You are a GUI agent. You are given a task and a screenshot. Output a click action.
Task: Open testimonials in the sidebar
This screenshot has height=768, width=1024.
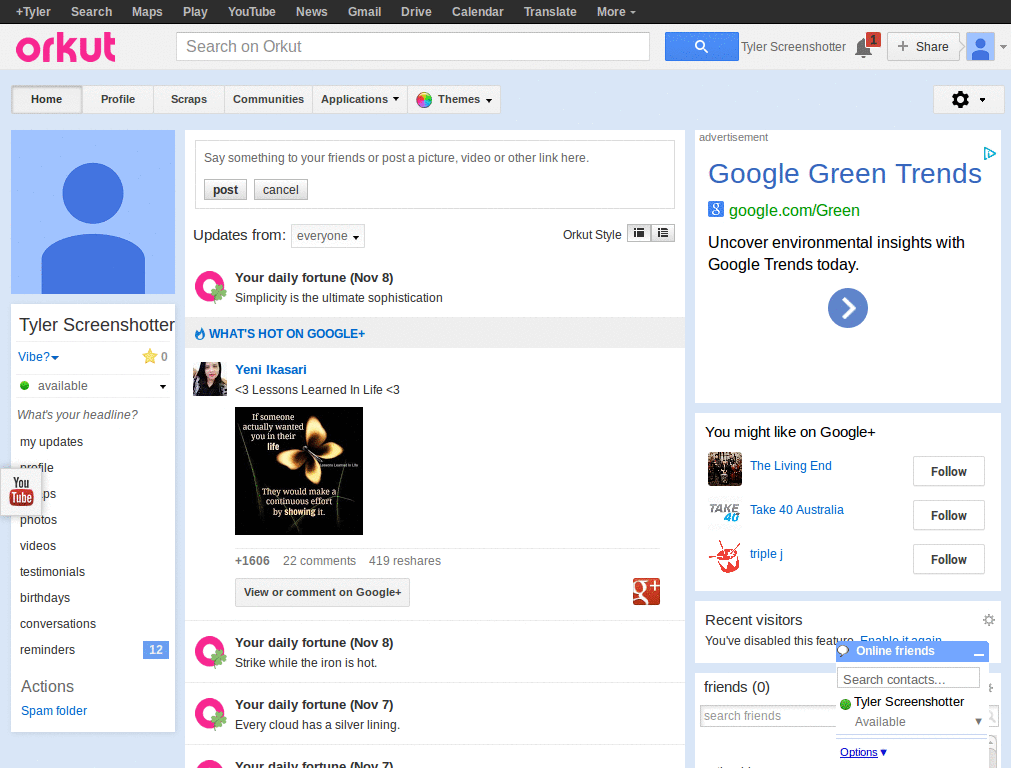click(x=52, y=571)
